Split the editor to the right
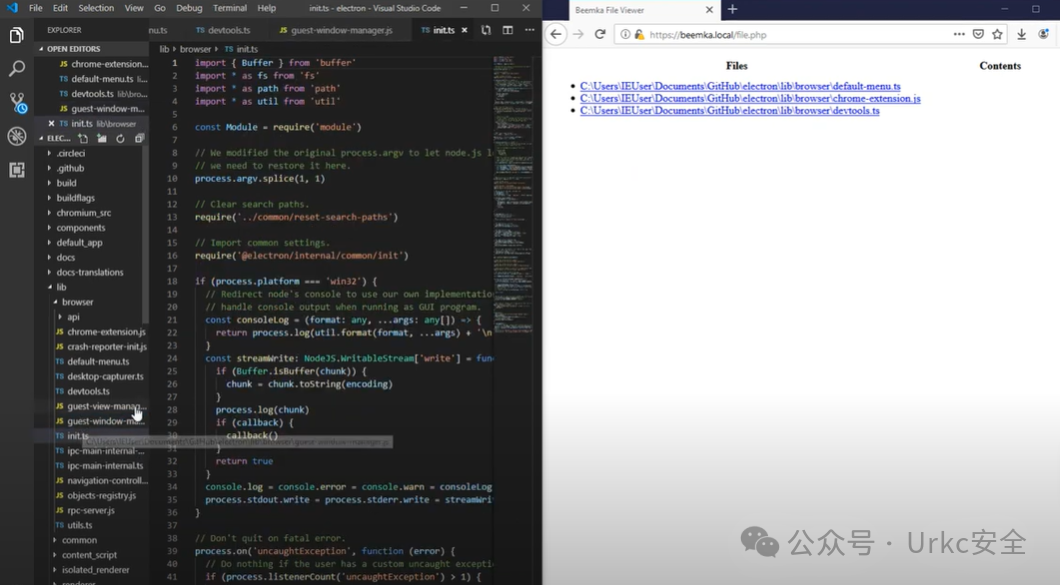This screenshot has height=585, width=1060. coord(508,30)
